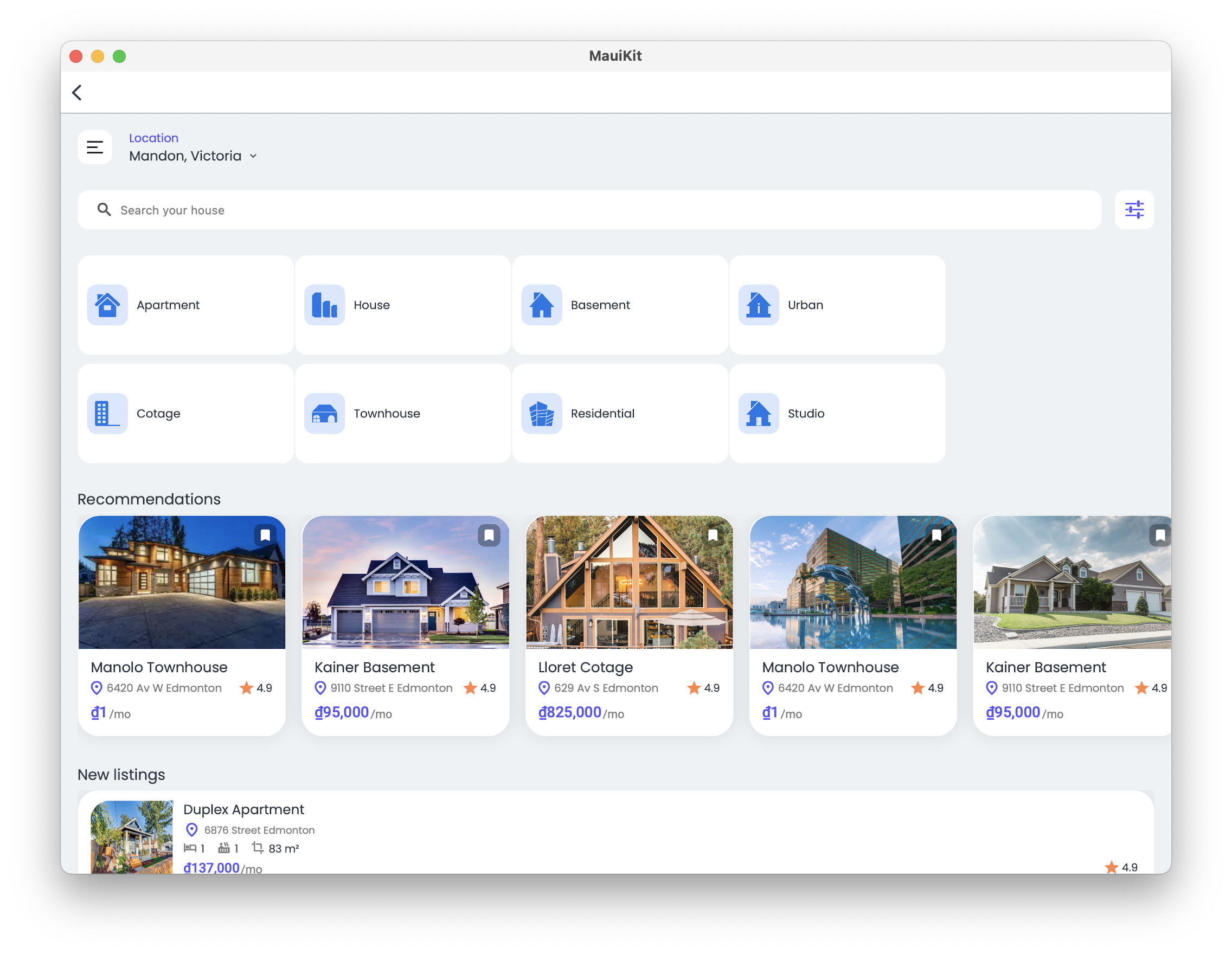Open the Lloret Cotage photo thumbnail
The image size is (1232, 954).
(x=629, y=583)
